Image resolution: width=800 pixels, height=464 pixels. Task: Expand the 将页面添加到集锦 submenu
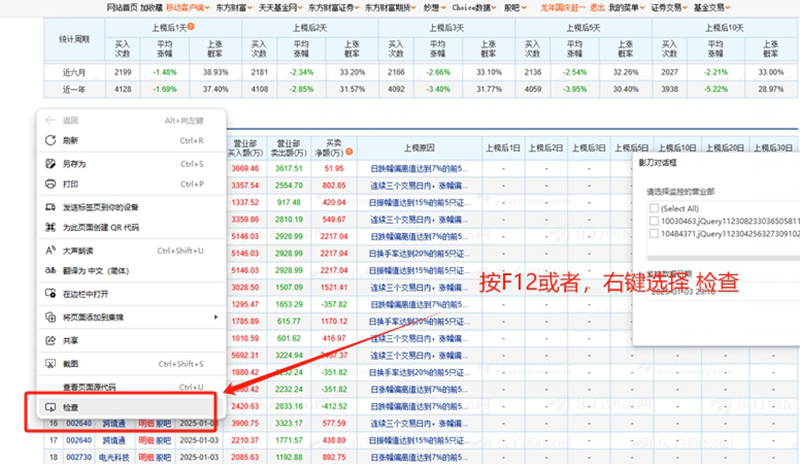click(x=131, y=317)
